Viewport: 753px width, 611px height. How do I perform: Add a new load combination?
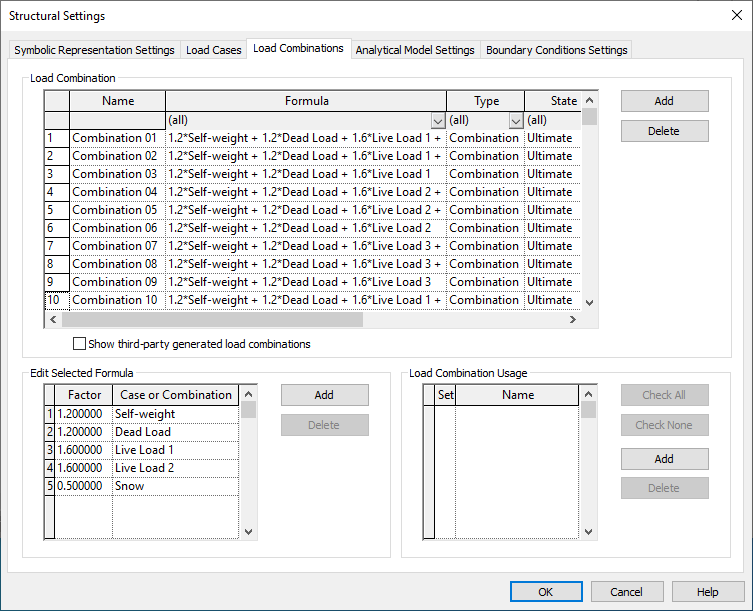tap(664, 101)
